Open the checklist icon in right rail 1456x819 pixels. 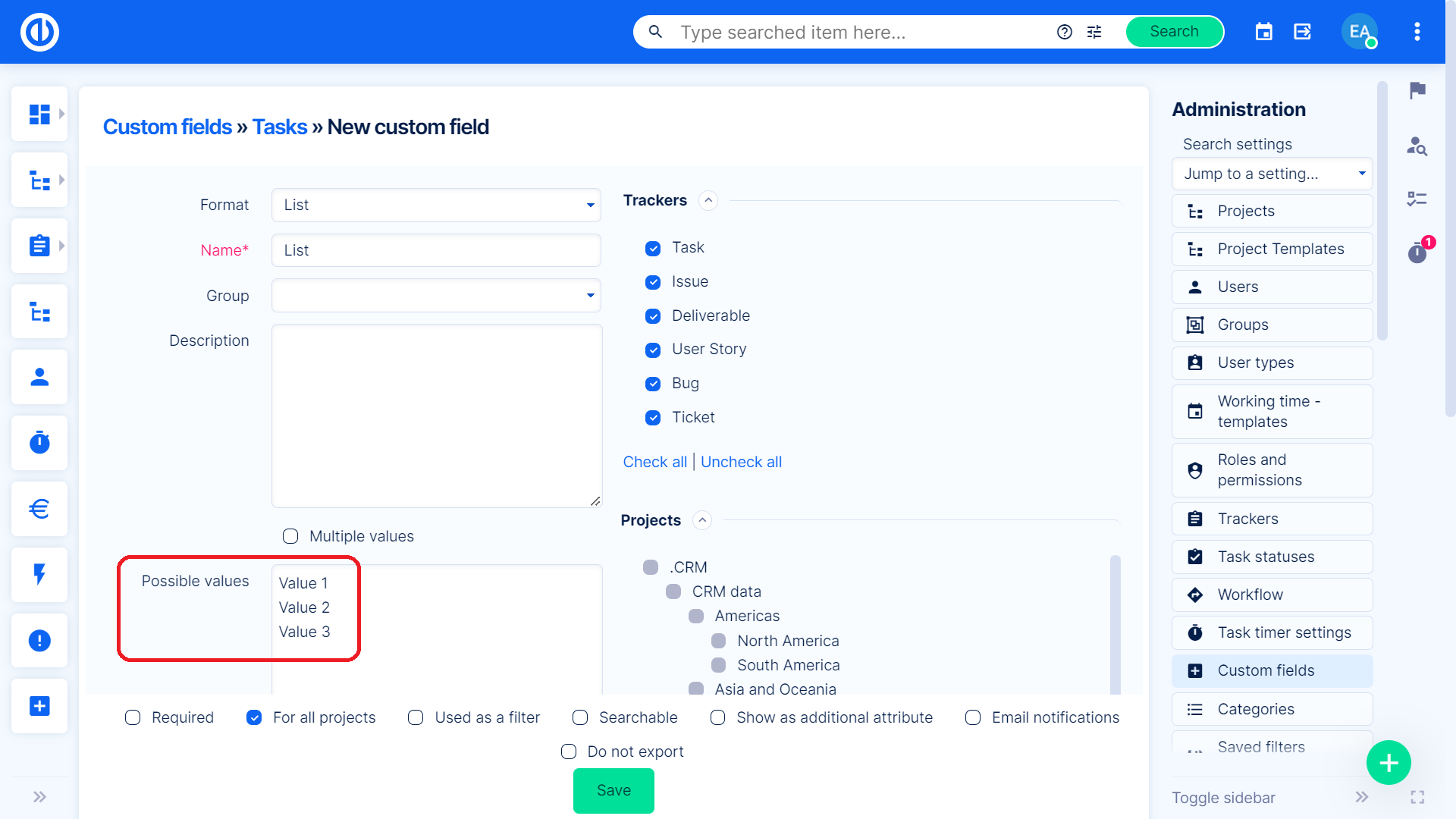click(1417, 199)
